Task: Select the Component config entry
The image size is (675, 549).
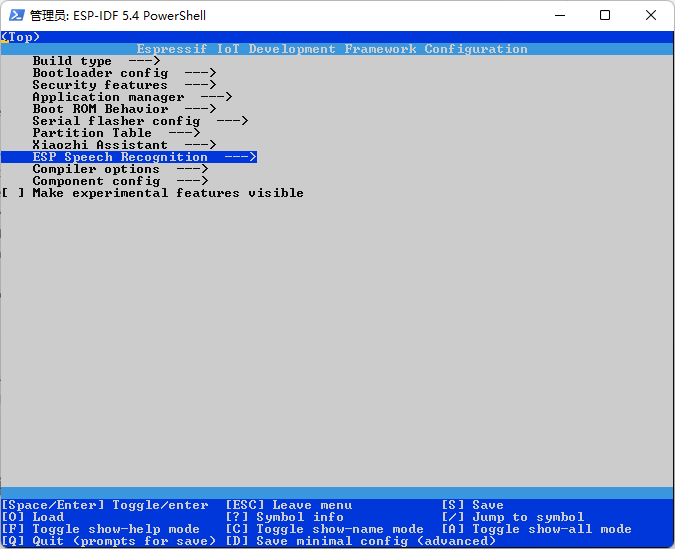Action: [x=120, y=181]
